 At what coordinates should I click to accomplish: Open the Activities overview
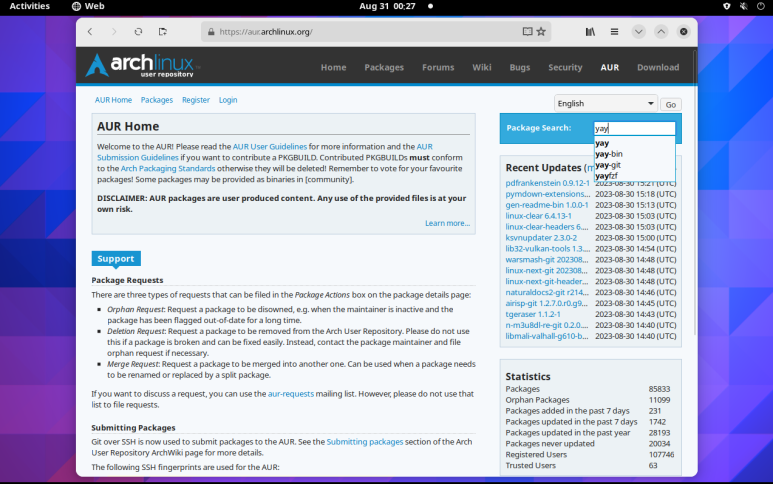pos(30,6)
